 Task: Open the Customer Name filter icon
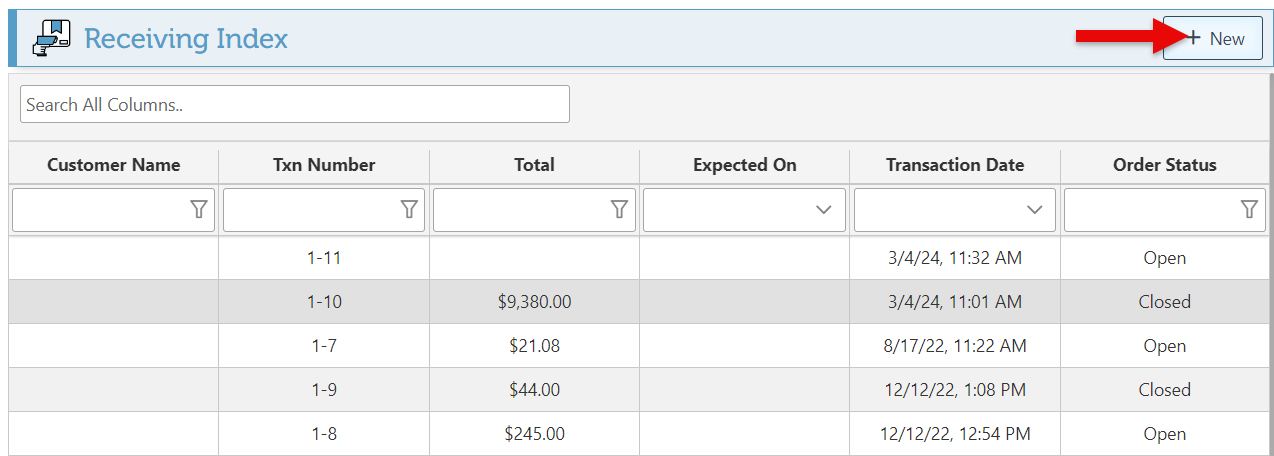199,209
